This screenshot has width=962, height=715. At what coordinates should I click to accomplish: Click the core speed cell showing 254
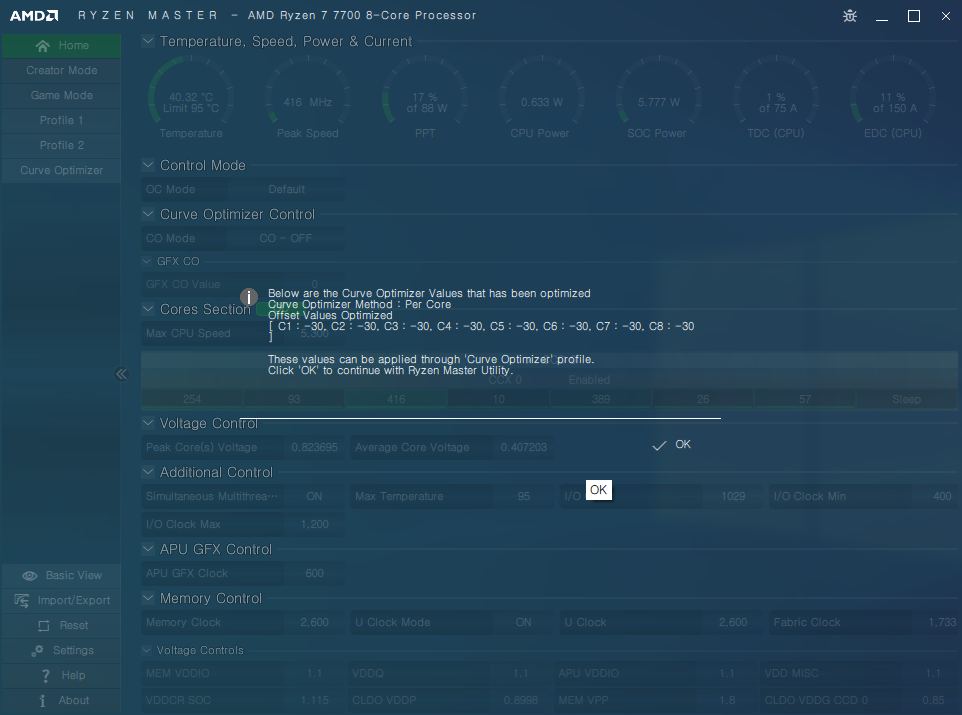(x=192, y=400)
